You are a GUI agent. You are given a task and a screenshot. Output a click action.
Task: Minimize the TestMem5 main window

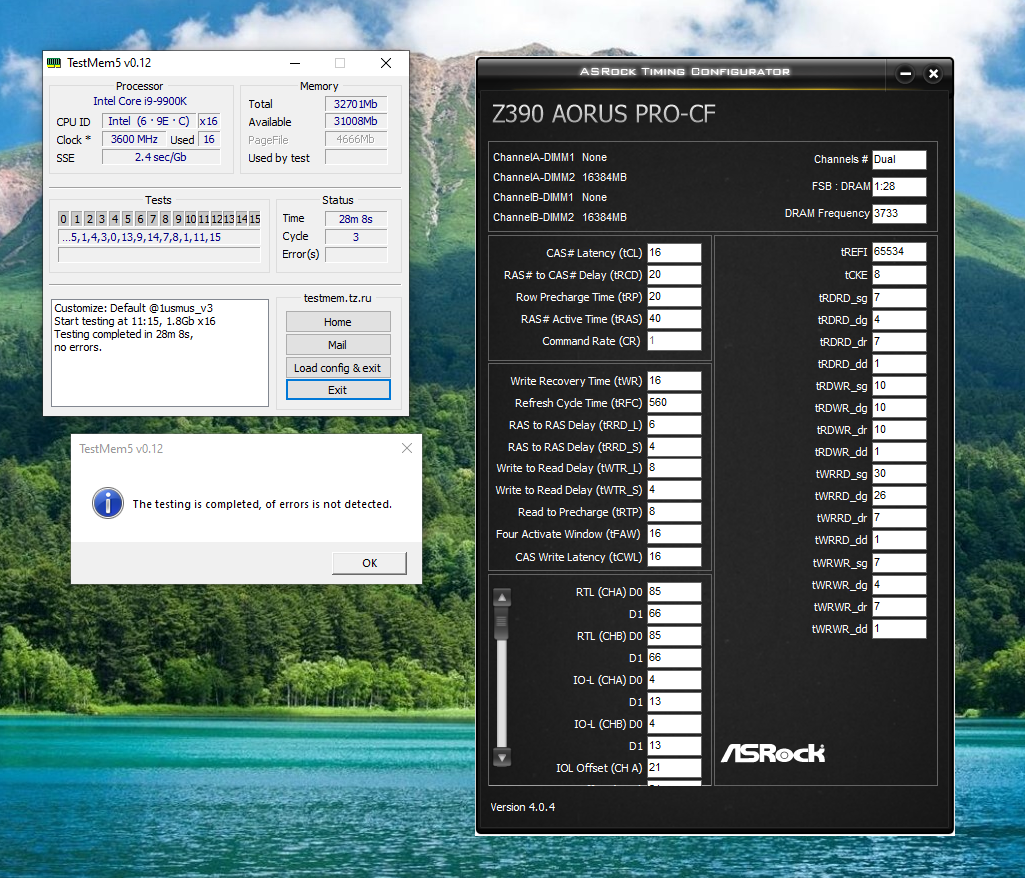[295, 63]
